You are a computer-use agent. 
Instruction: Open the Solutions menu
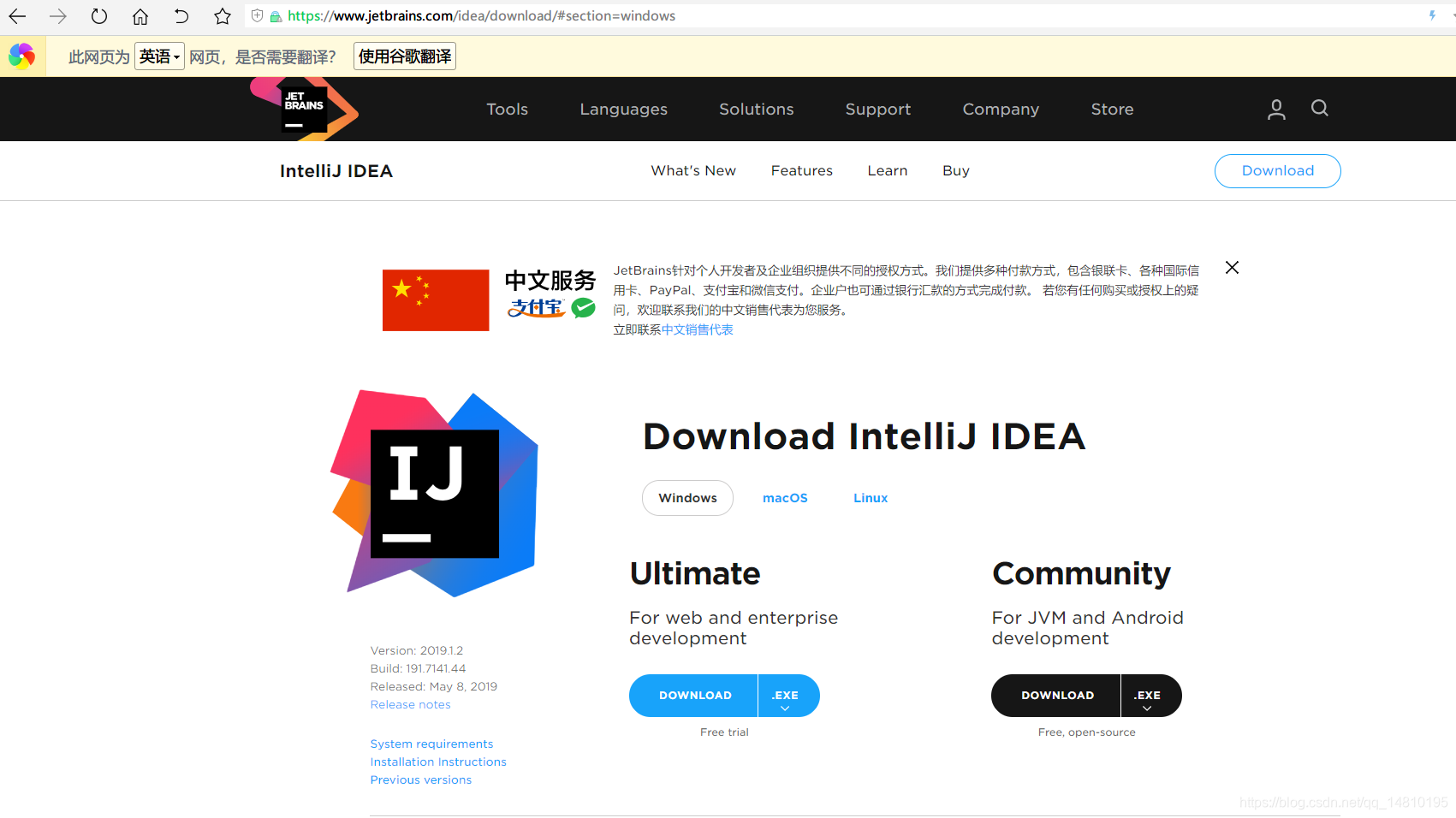757,110
